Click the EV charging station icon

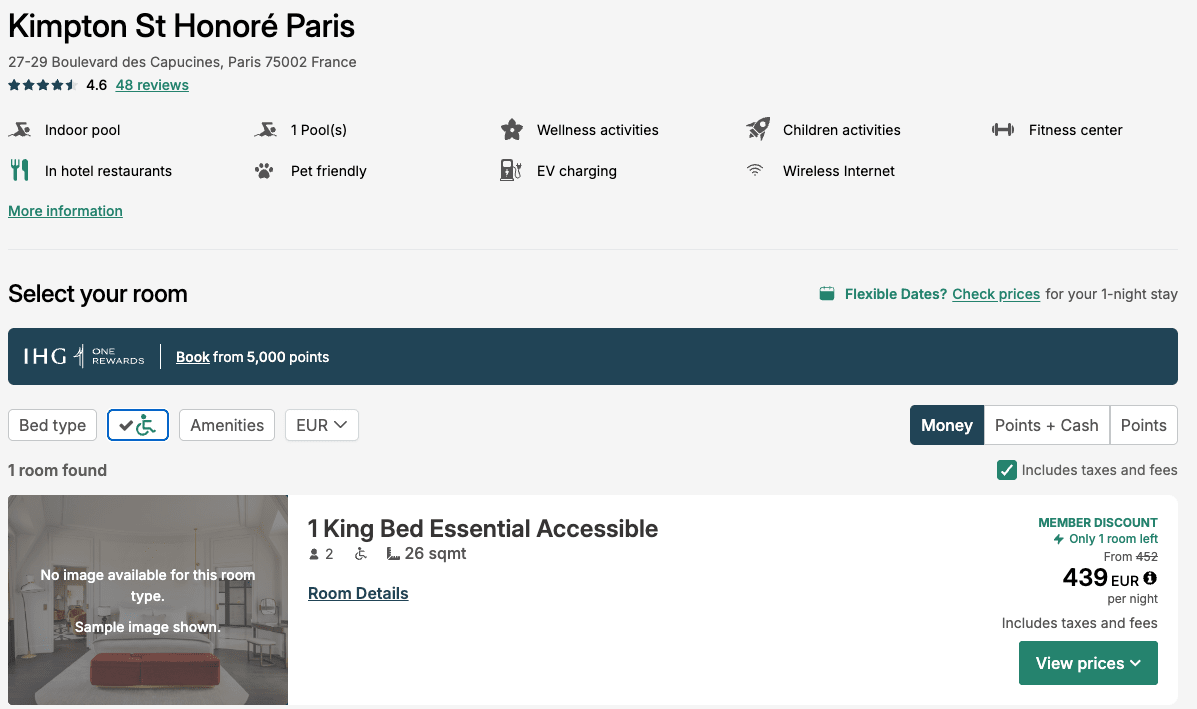tap(511, 169)
